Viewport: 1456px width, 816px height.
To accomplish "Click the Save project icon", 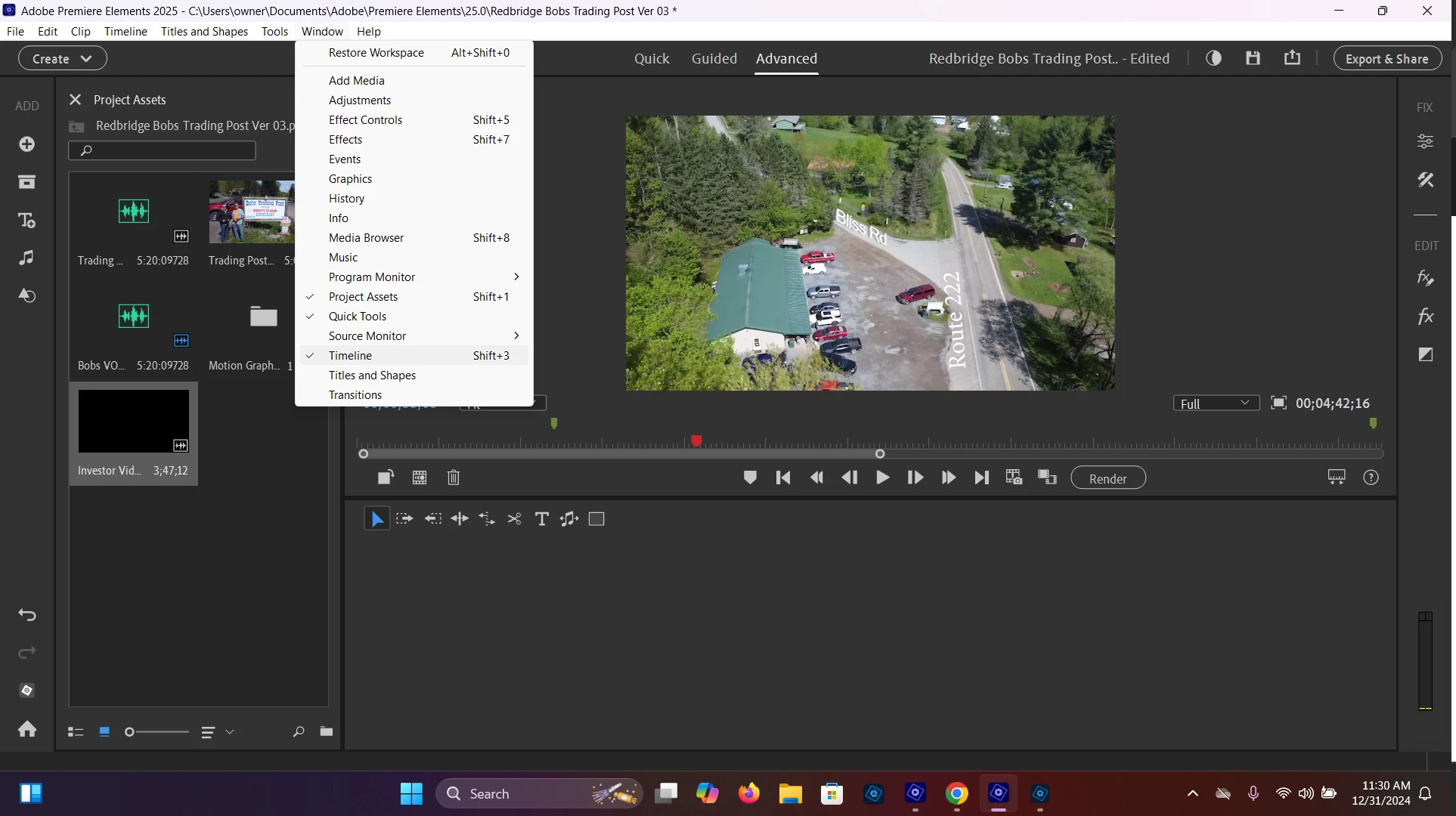I will 1253,58.
